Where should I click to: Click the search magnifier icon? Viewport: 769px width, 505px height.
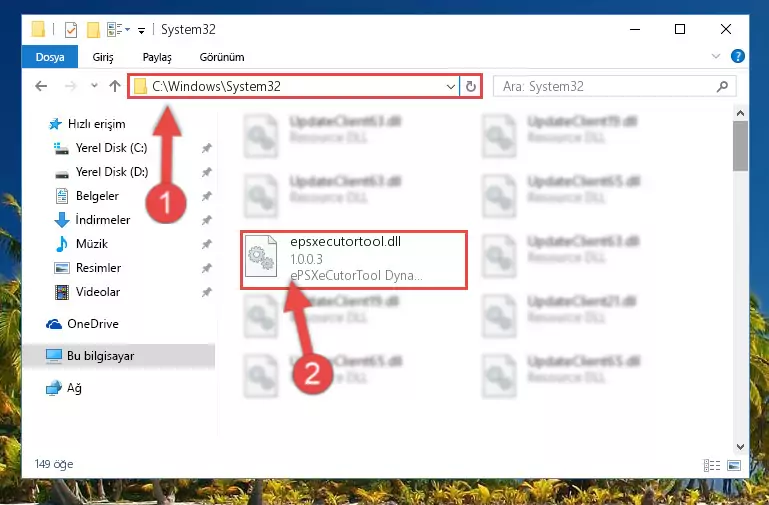[722, 87]
